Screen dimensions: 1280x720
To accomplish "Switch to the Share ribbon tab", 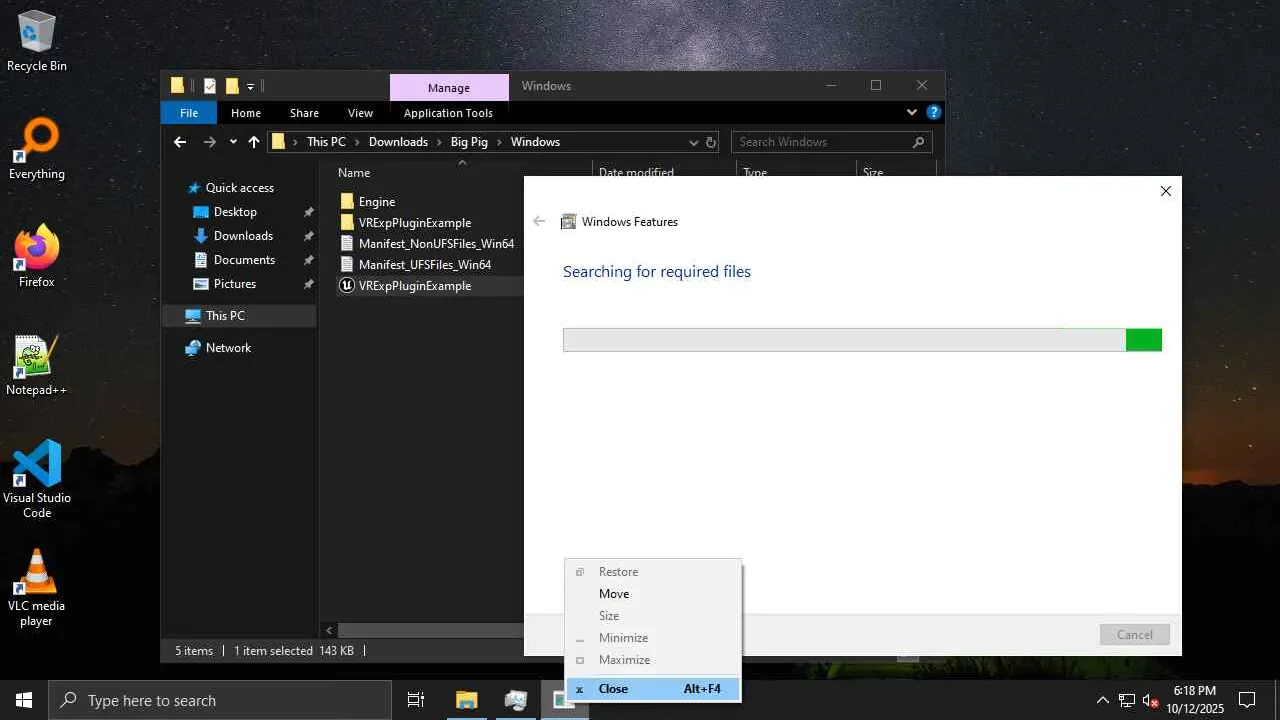I will (x=304, y=113).
